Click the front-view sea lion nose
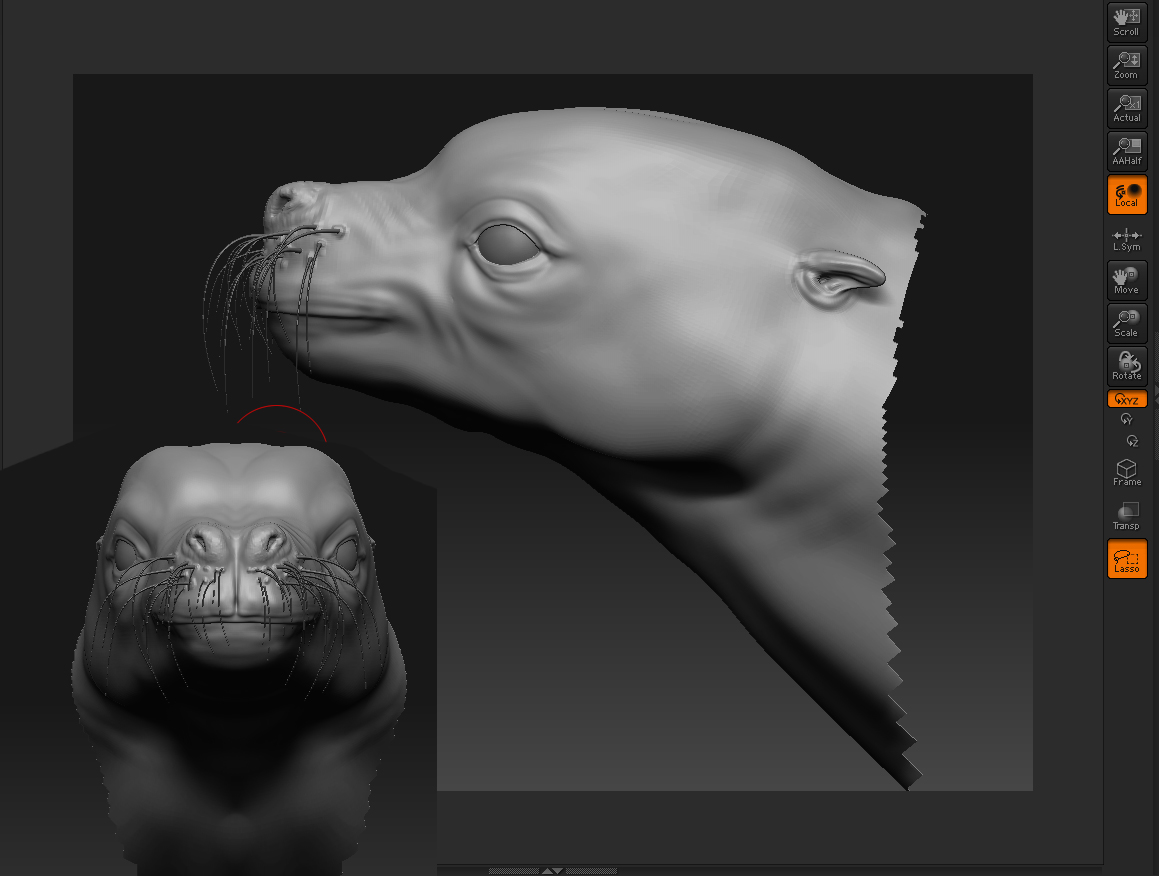The width and height of the screenshot is (1159, 876). click(238, 547)
